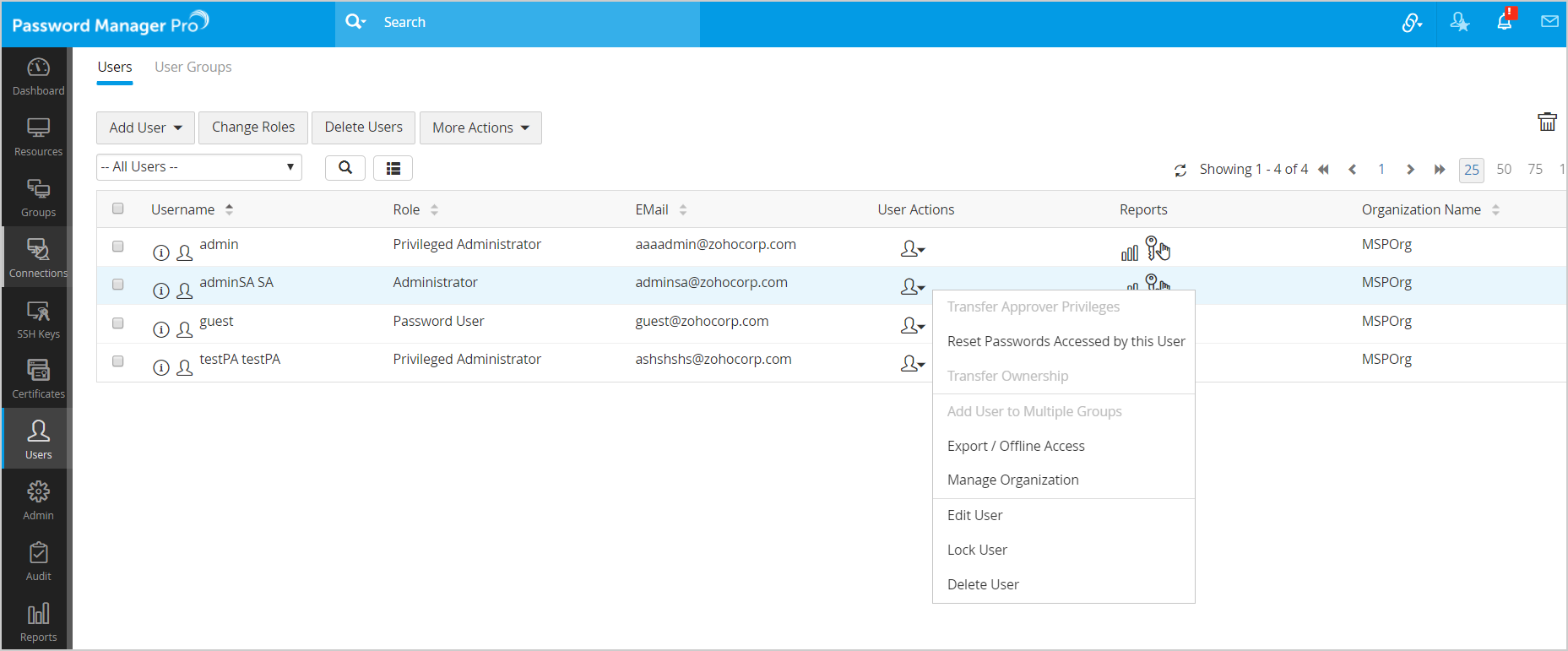Expand the Add User dropdown
1568x651 pixels.
click(x=145, y=127)
